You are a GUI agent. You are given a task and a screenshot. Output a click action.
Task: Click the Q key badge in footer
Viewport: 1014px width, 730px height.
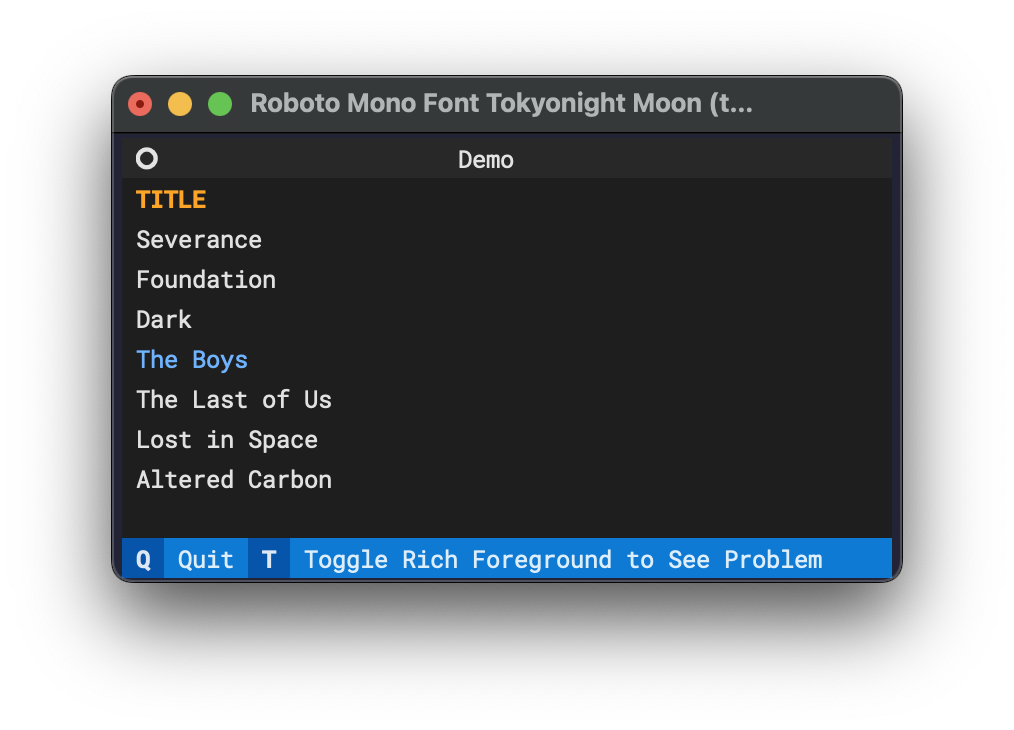143,559
